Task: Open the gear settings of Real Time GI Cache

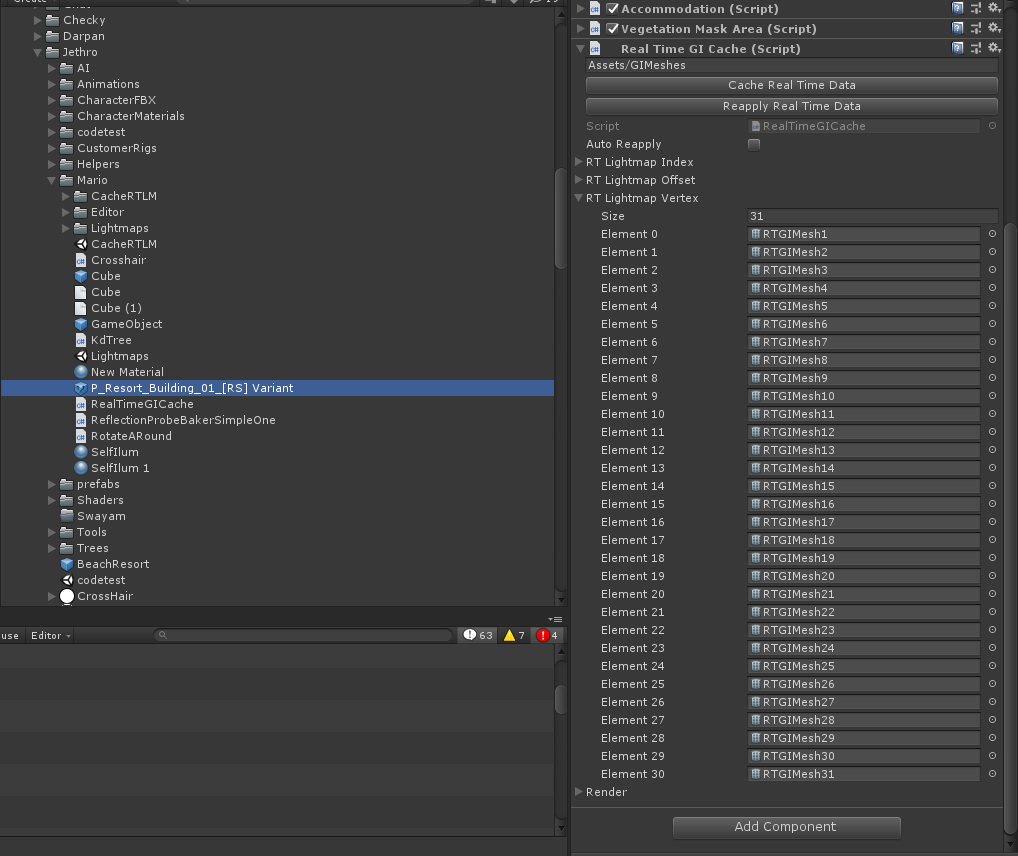Action: (993, 47)
